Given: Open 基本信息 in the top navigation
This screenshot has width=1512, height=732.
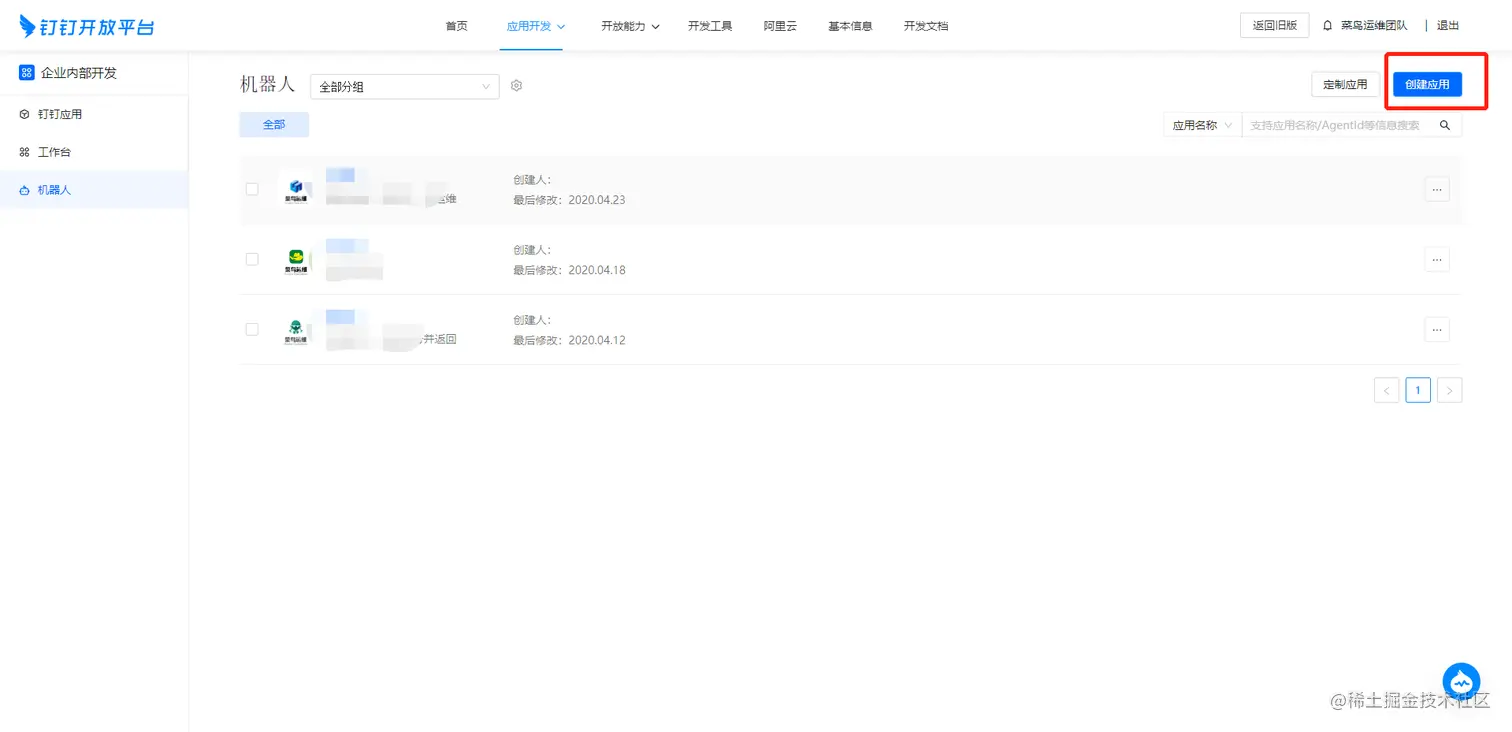Looking at the screenshot, I should pyautogui.click(x=850, y=26).
